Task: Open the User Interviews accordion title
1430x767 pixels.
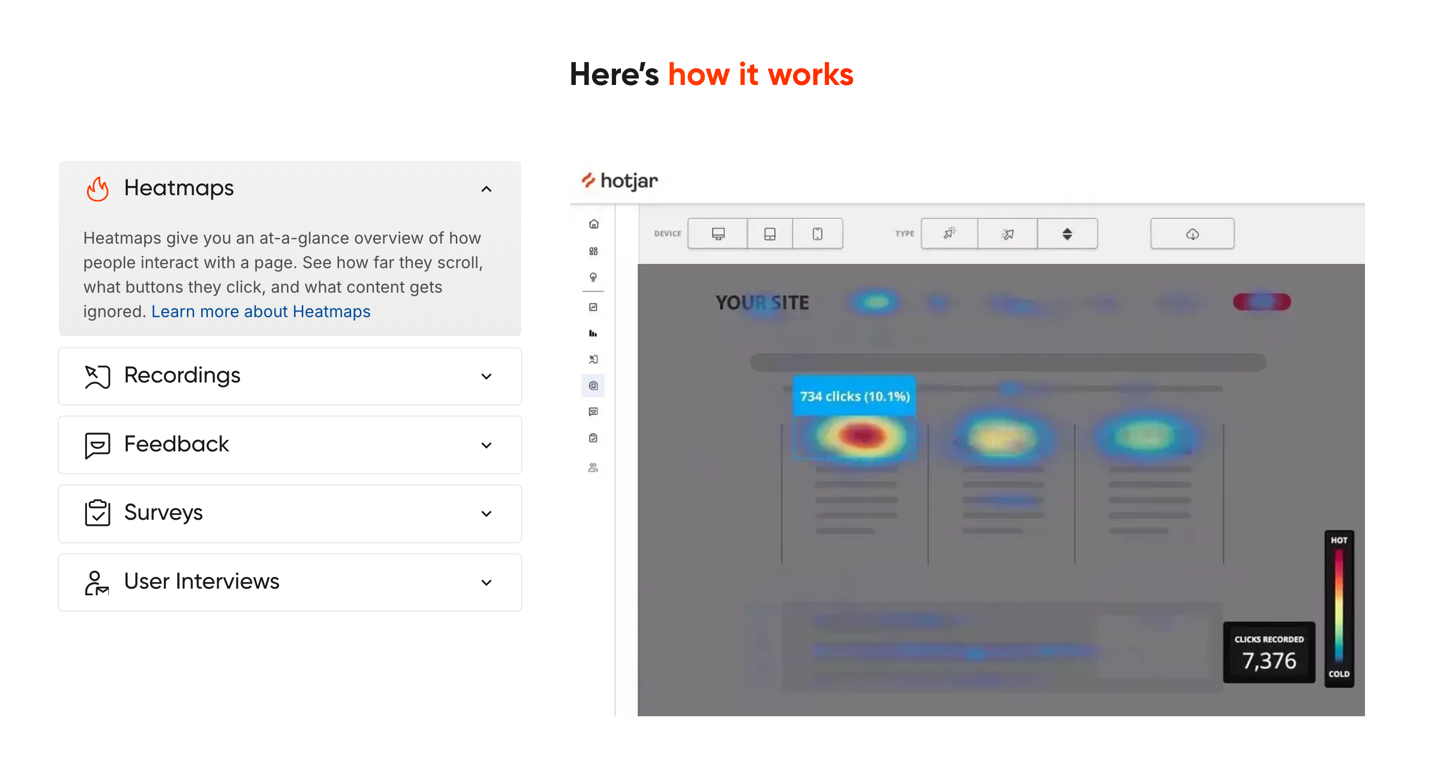Action: (x=201, y=581)
